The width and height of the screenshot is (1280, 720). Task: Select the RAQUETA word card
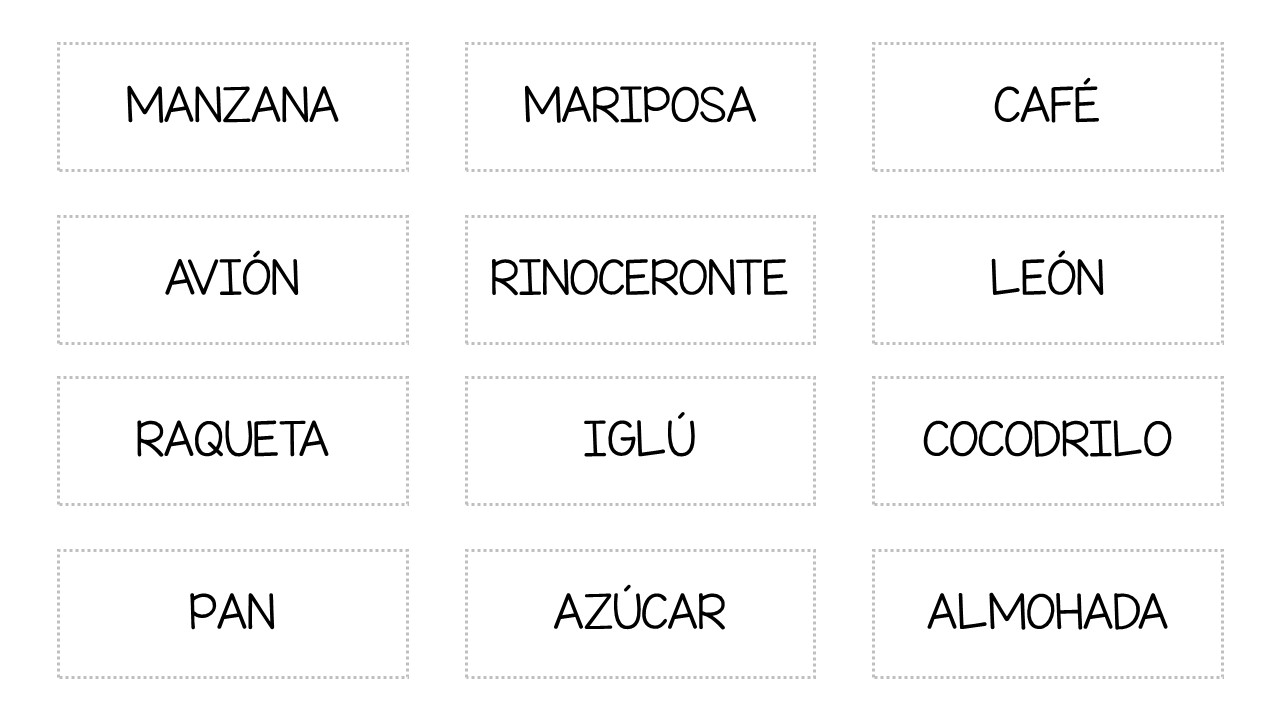tap(233, 441)
